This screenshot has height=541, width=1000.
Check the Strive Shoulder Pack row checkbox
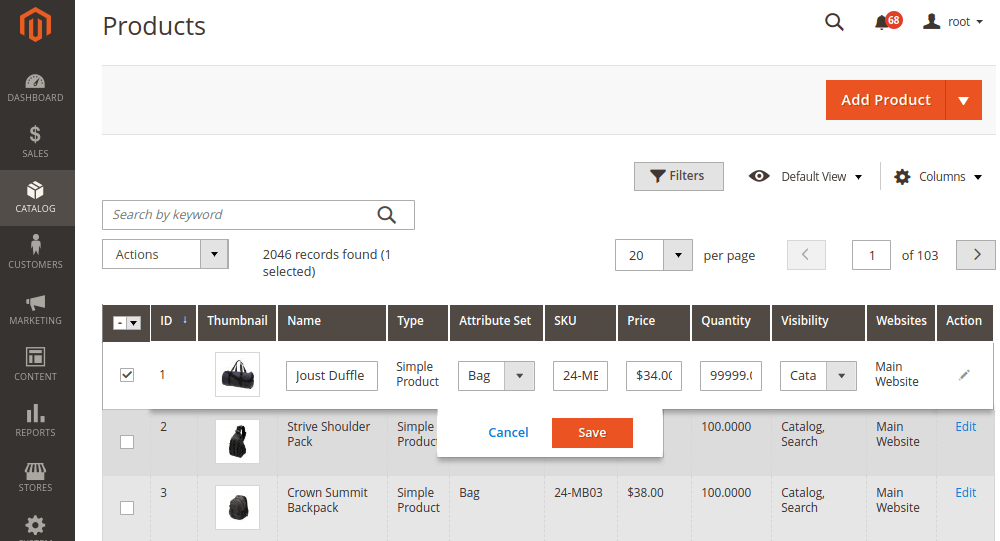127,441
